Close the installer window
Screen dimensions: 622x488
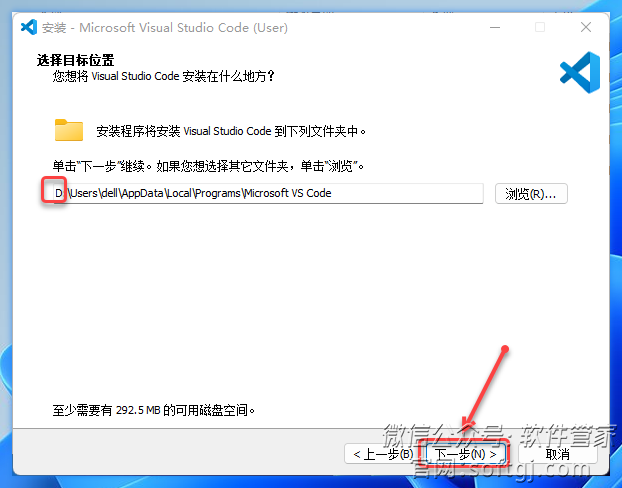pyautogui.click(x=586, y=27)
